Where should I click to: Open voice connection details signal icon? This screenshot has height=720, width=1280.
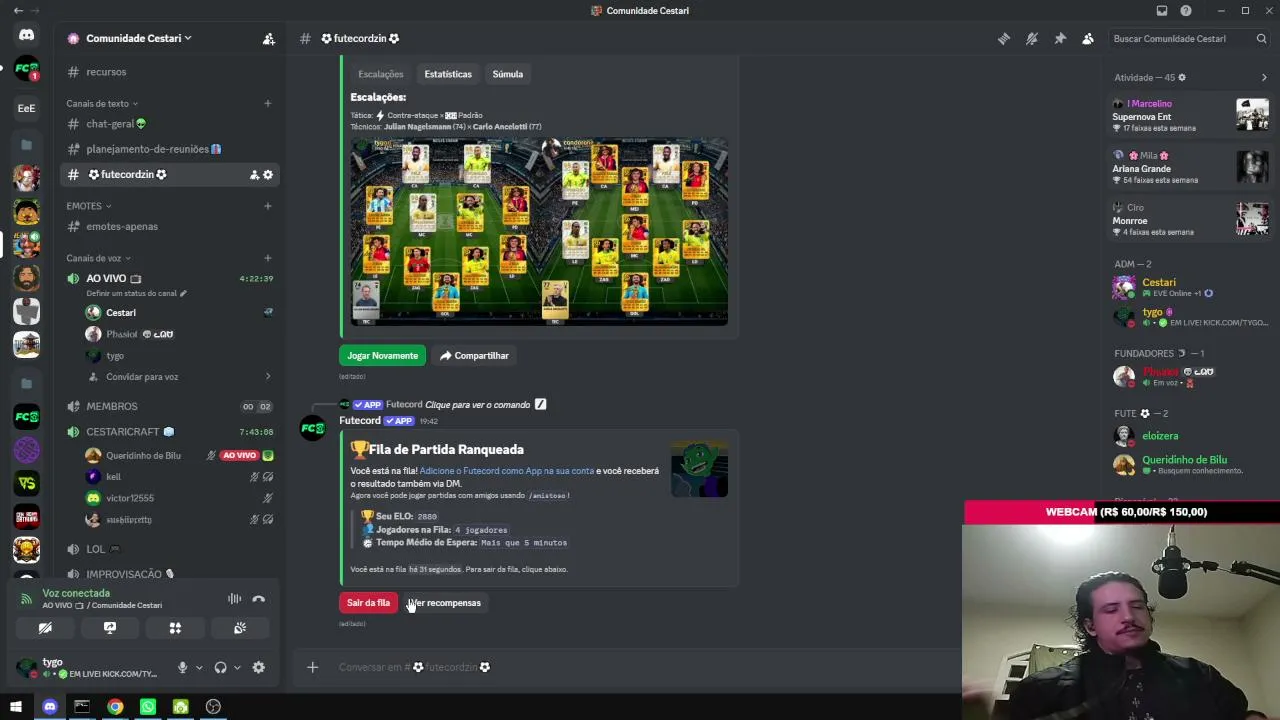(x=26, y=599)
